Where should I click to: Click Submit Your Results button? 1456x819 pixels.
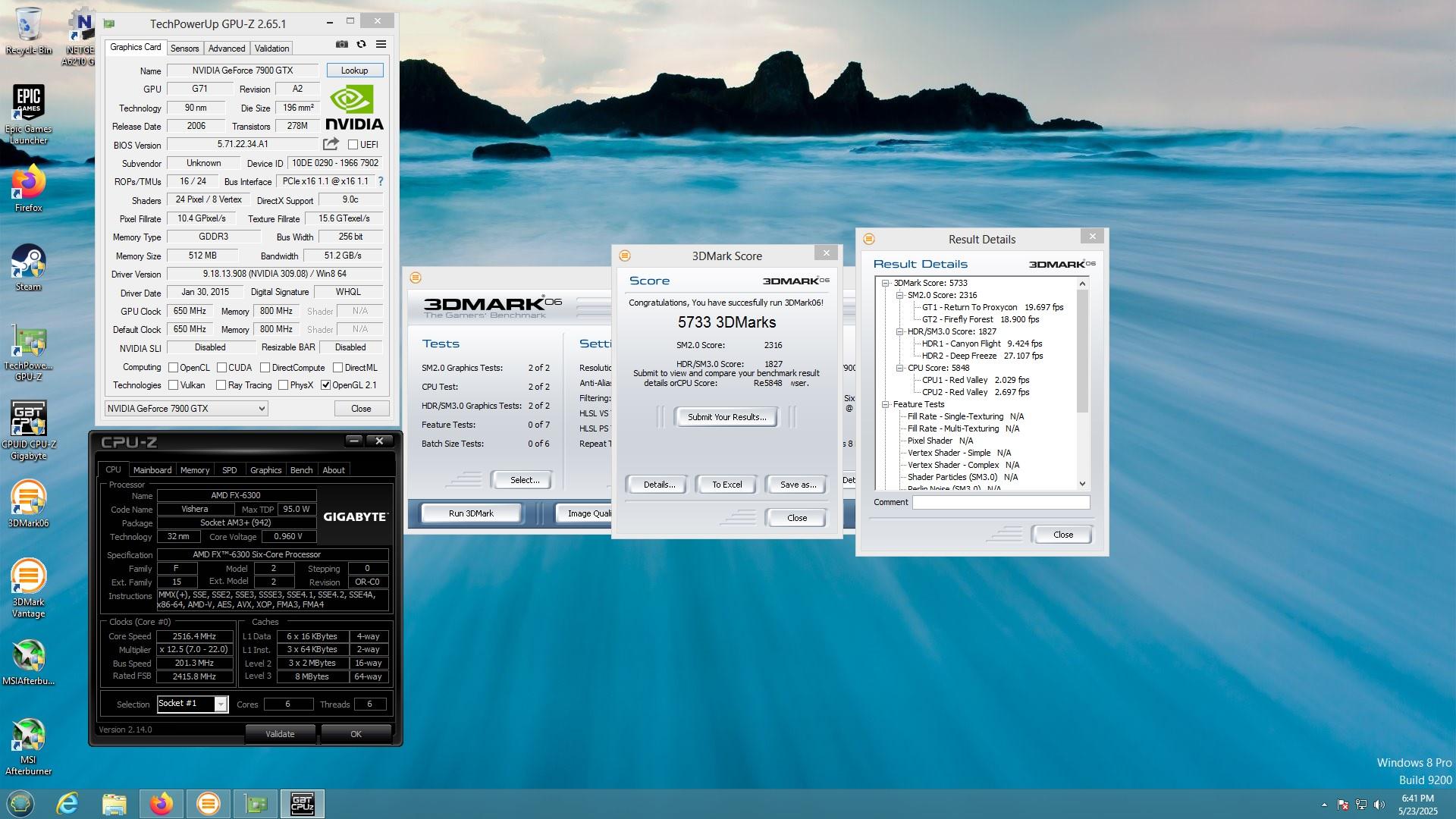726,417
